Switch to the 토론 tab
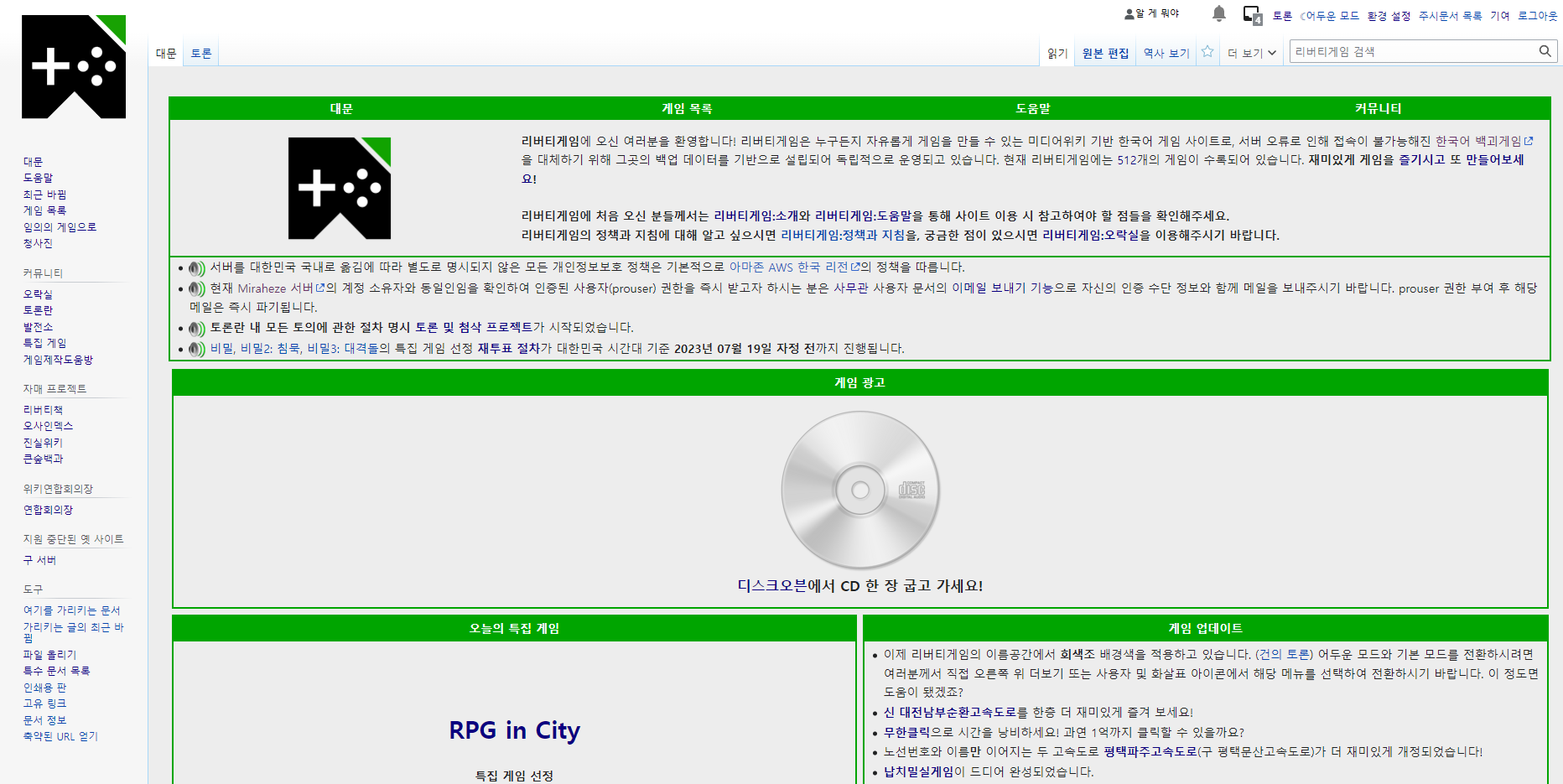 (x=201, y=54)
